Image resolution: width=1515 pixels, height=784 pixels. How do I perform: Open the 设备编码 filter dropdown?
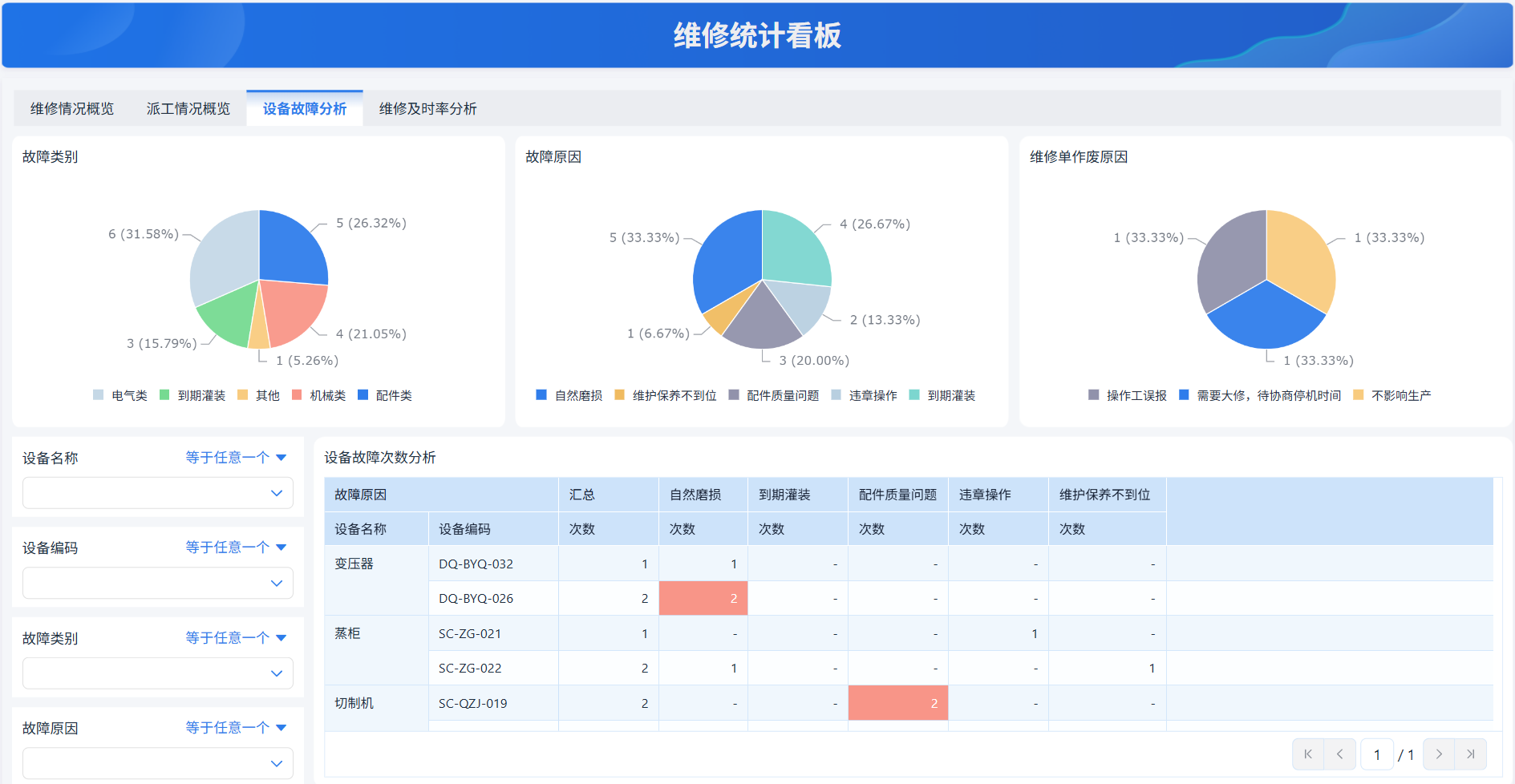coord(158,583)
